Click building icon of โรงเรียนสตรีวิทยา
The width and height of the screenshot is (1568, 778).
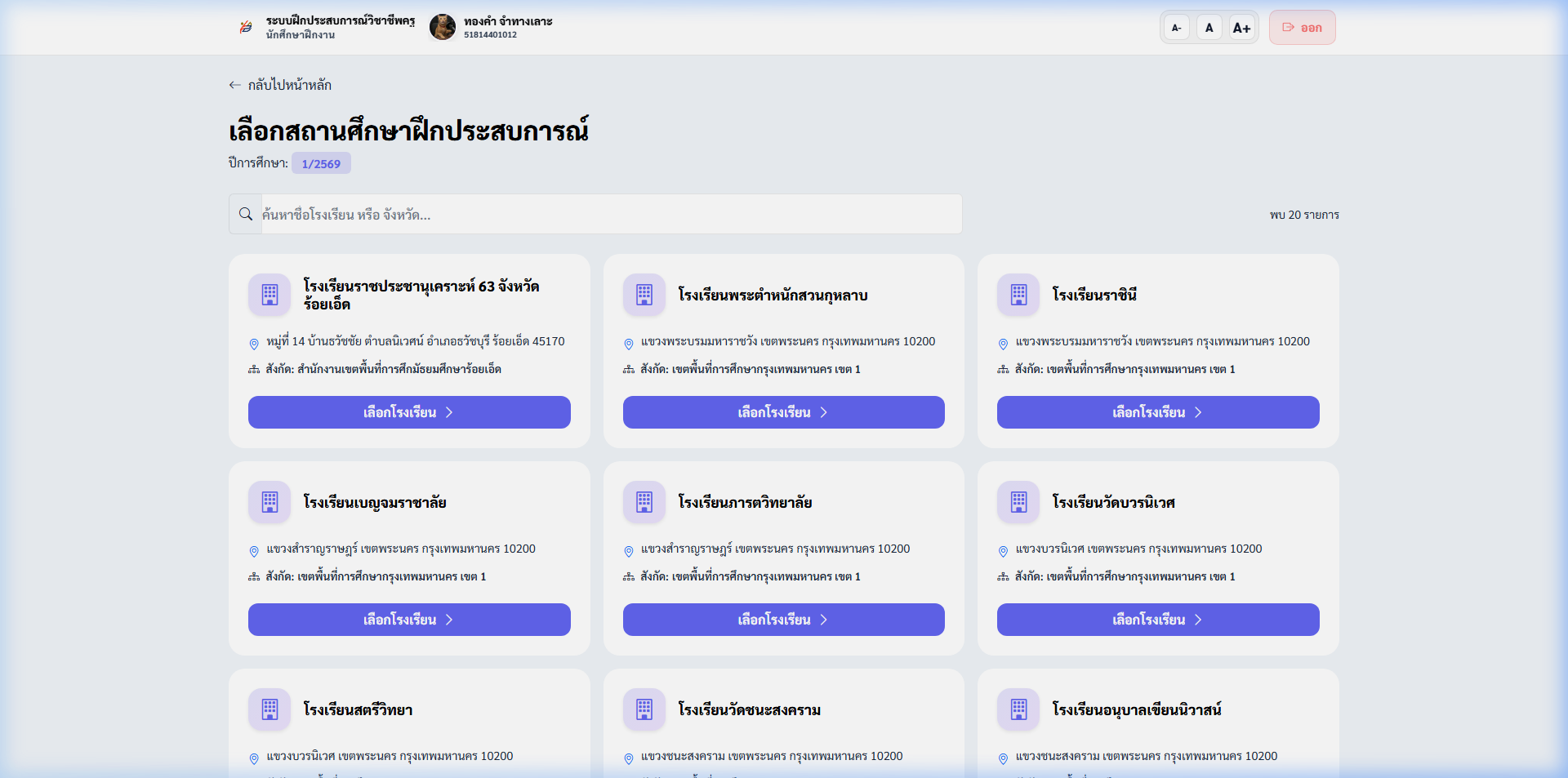coord(269,709)
